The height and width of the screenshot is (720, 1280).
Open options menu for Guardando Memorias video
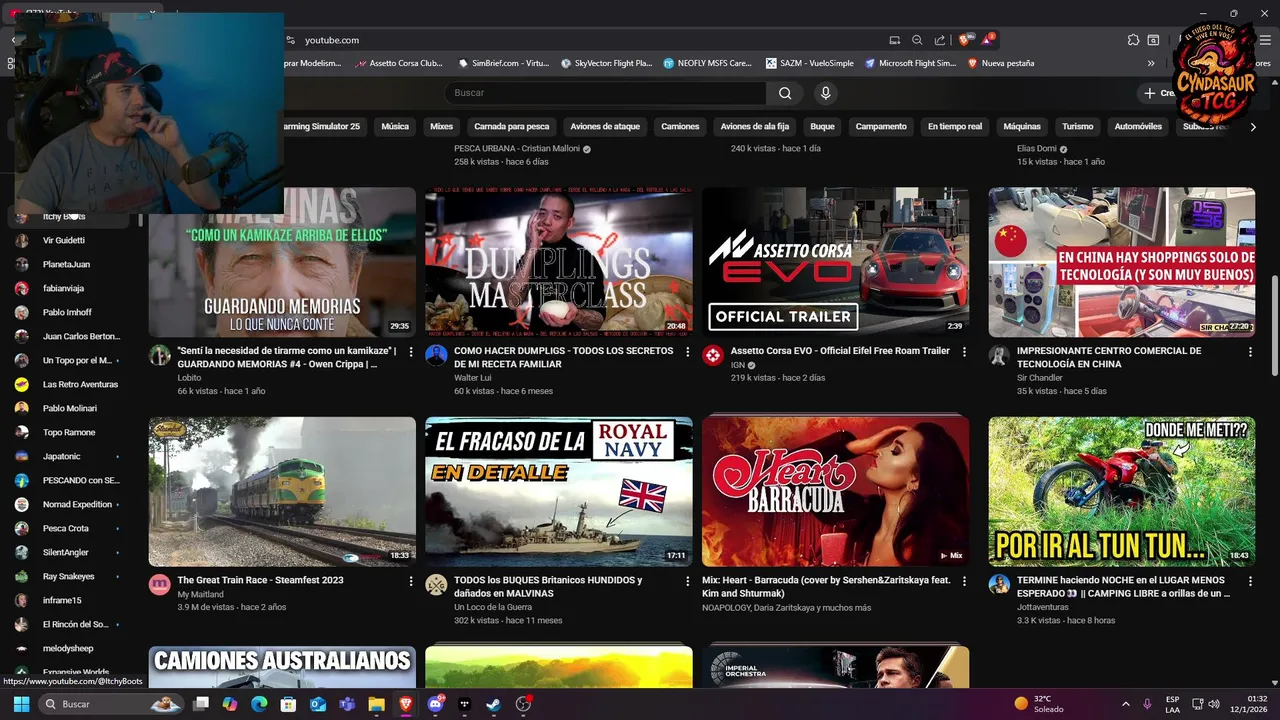pyautogui.click(x=411, y=352)
